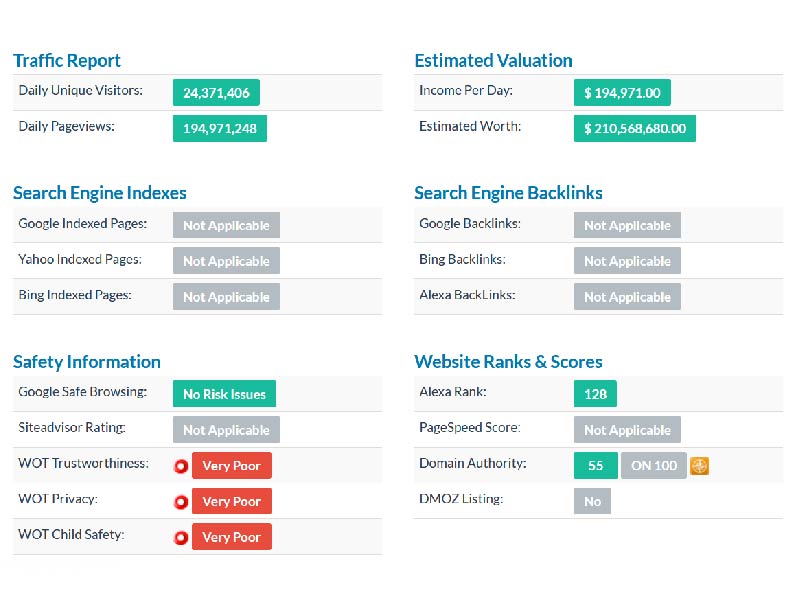
Task: Click the Estimated Worth amount badge
Action: [635, 129]
